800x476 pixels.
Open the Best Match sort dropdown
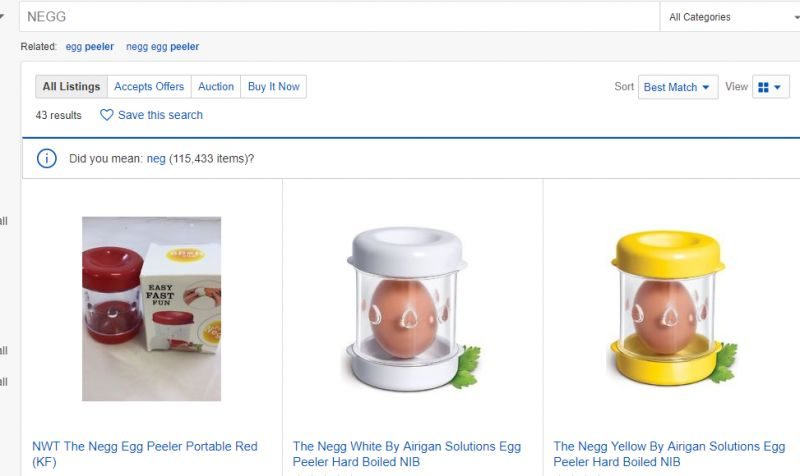click(x=678, y=87)
